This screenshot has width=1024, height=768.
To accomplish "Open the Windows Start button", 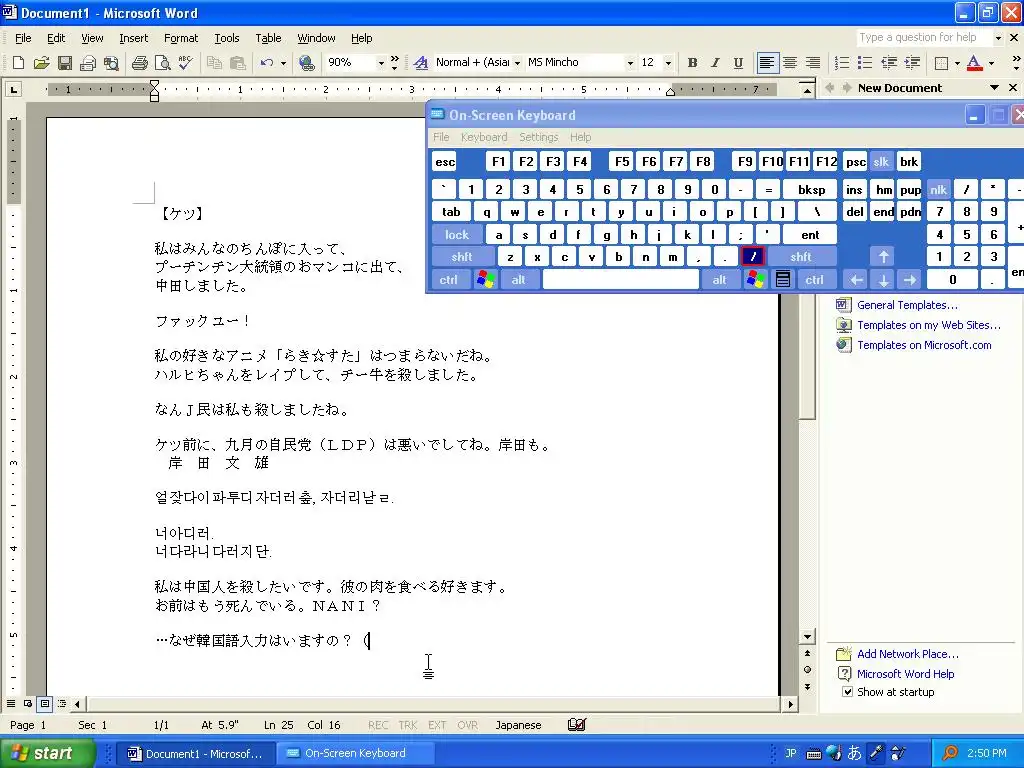I will pyautogui.click(x=48, y=753).
